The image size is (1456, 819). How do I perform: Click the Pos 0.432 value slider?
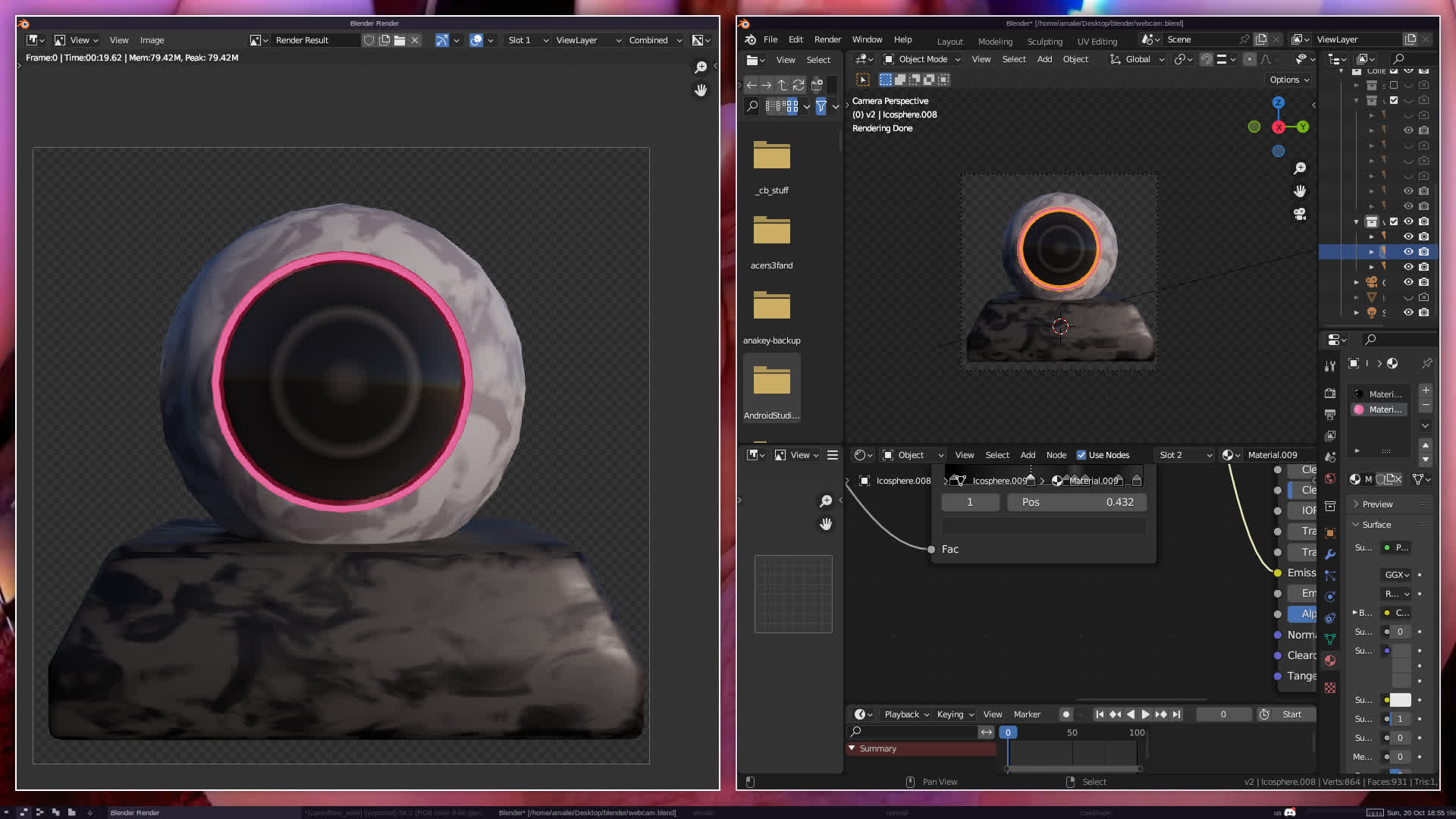tap(1077, 502)
